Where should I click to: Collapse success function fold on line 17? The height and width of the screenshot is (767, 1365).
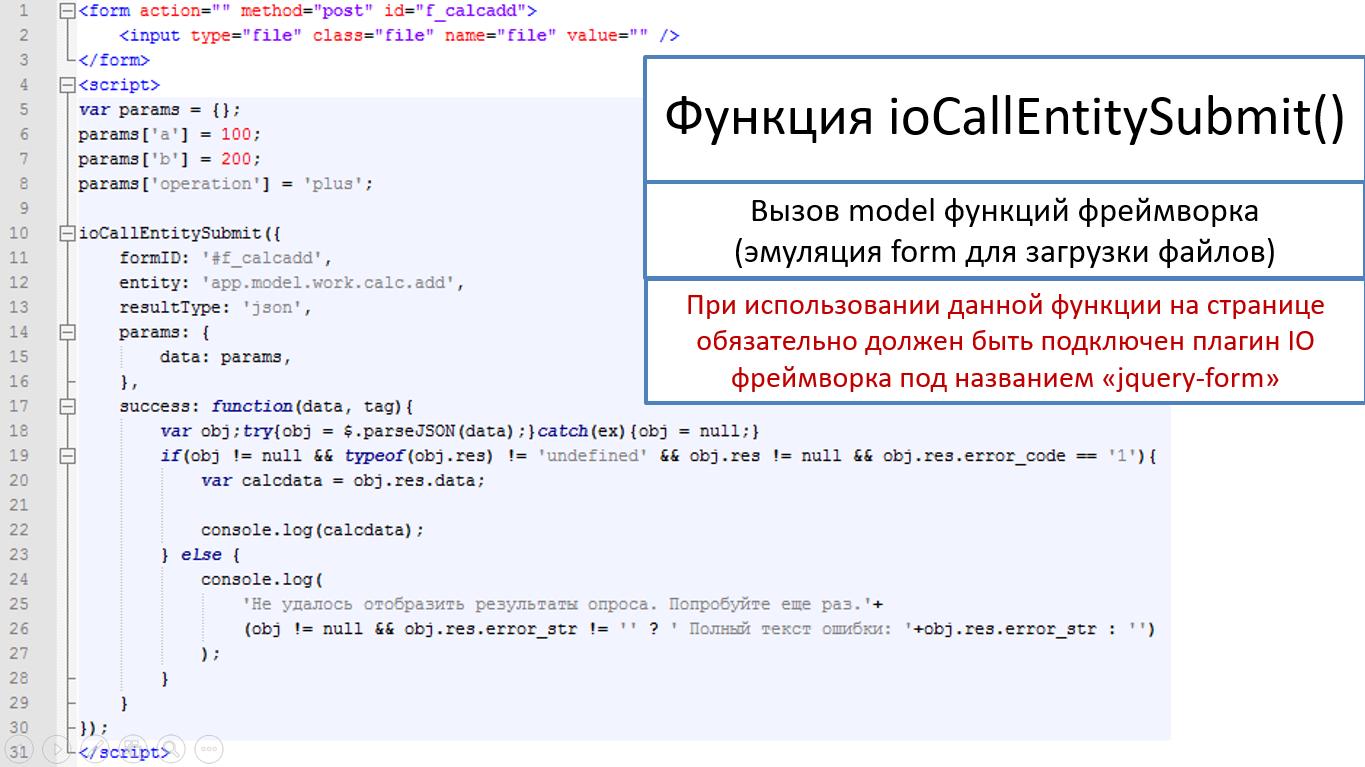pos(67,406)
